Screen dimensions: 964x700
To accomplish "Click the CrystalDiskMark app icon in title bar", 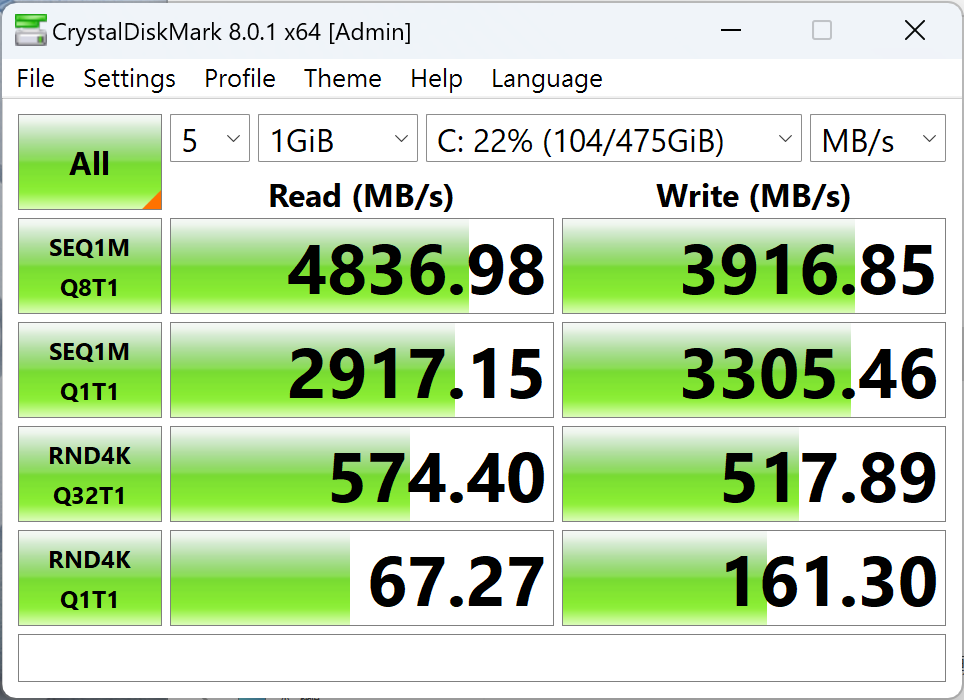I will coord(31,31).
